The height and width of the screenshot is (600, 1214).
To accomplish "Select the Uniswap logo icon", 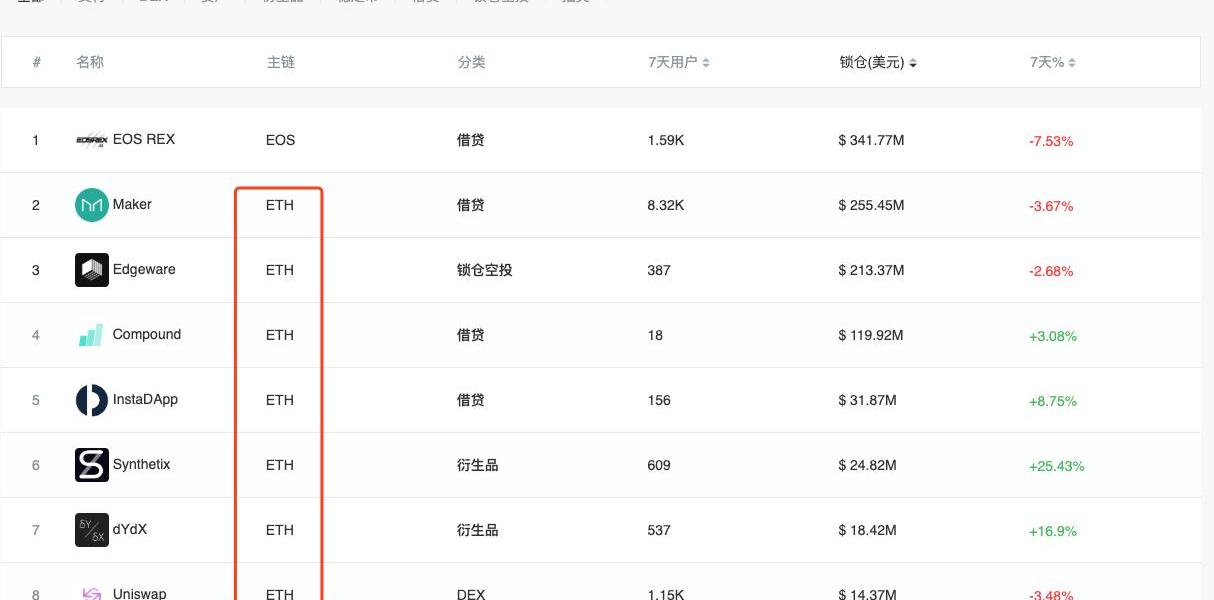I will (x=92, y=593).
